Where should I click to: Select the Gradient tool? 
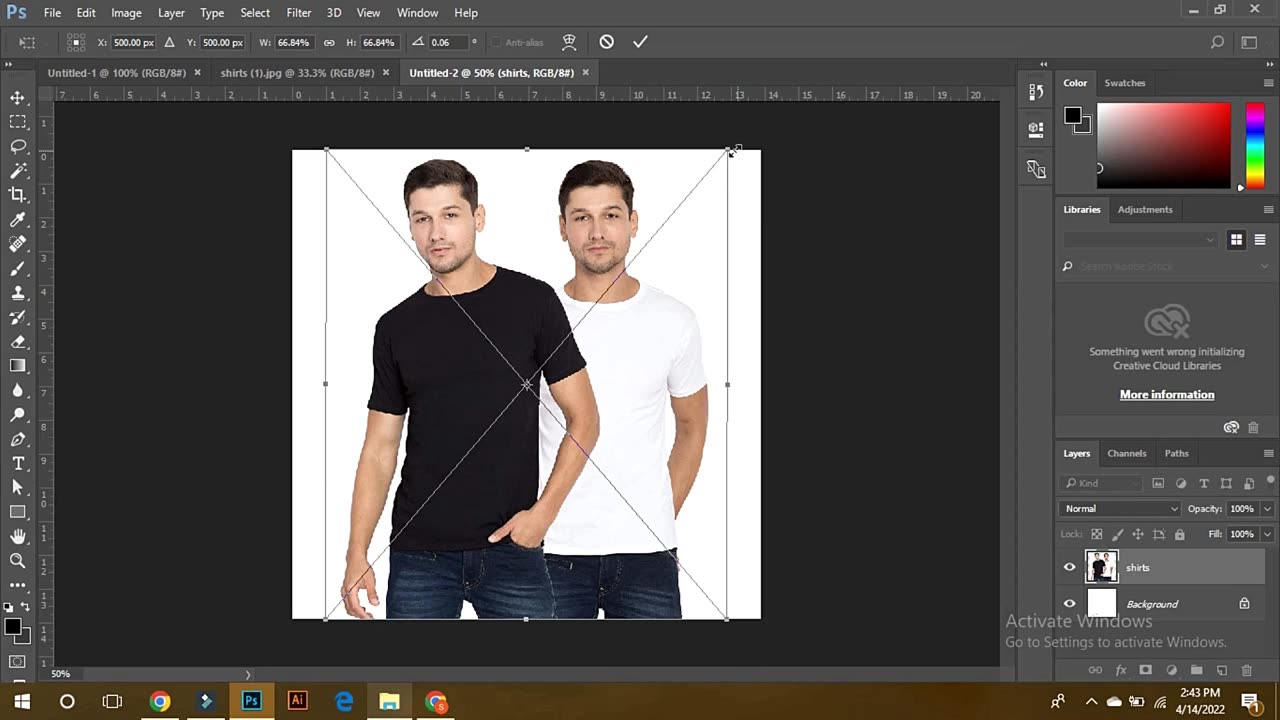pos(18,366)
